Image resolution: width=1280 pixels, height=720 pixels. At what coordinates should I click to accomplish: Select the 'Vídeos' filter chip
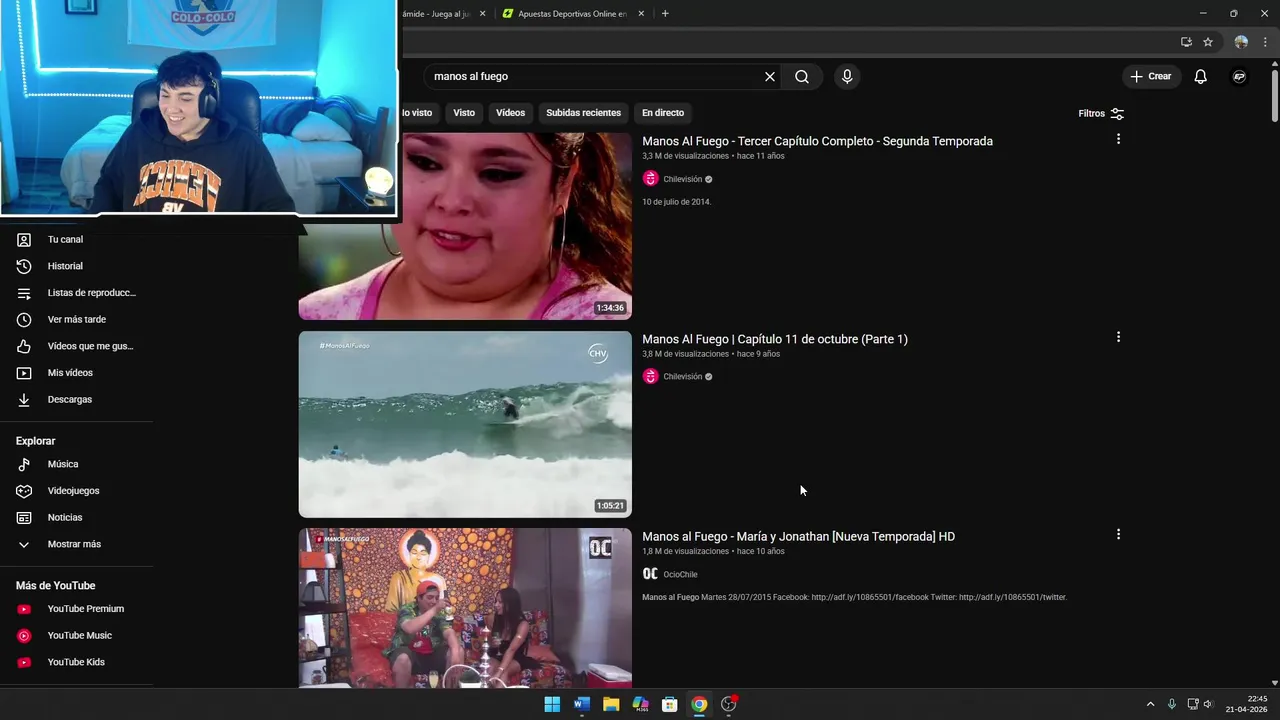point(510,113)
